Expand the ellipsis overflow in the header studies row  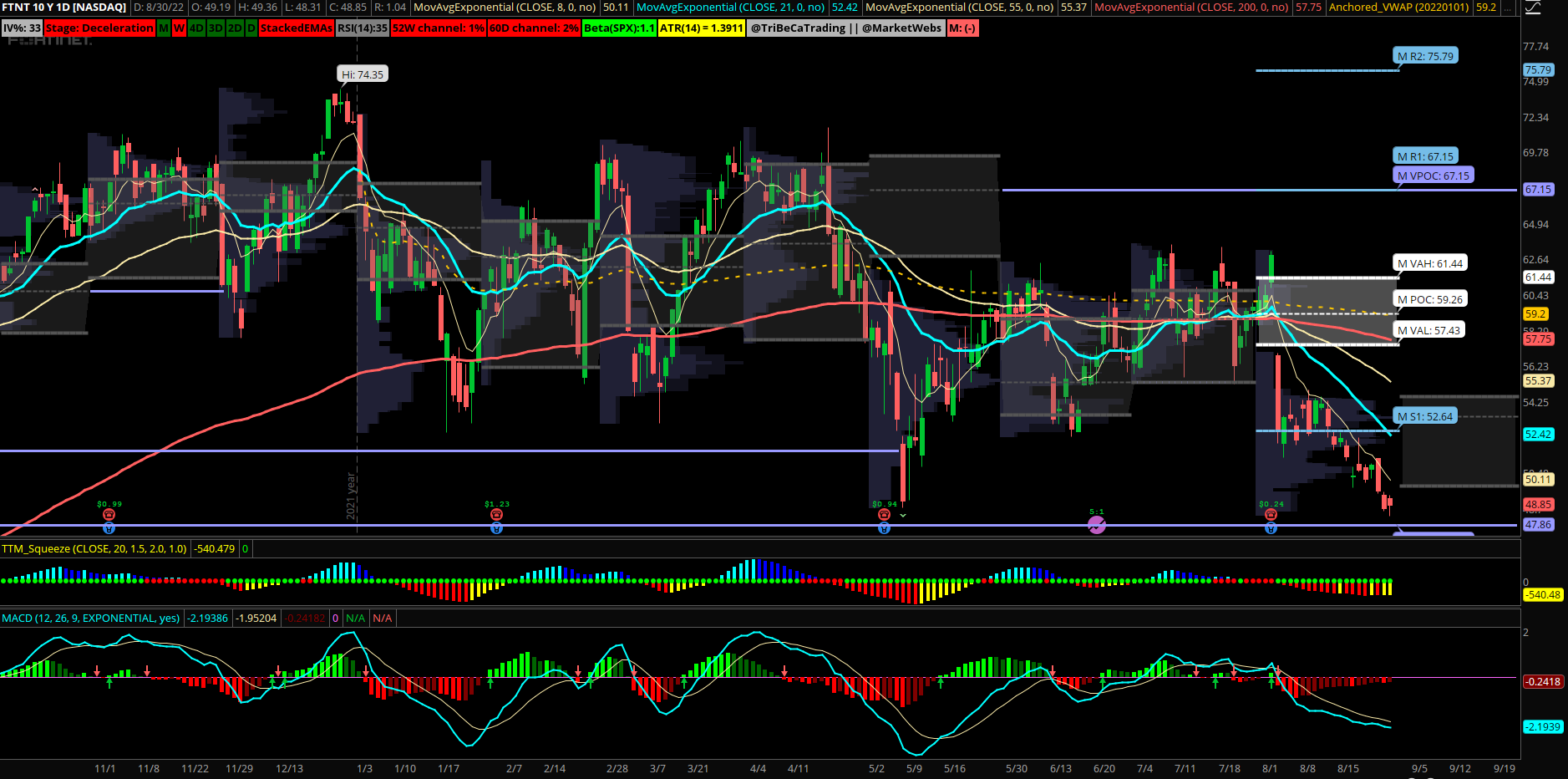[x=1507, y=8]
